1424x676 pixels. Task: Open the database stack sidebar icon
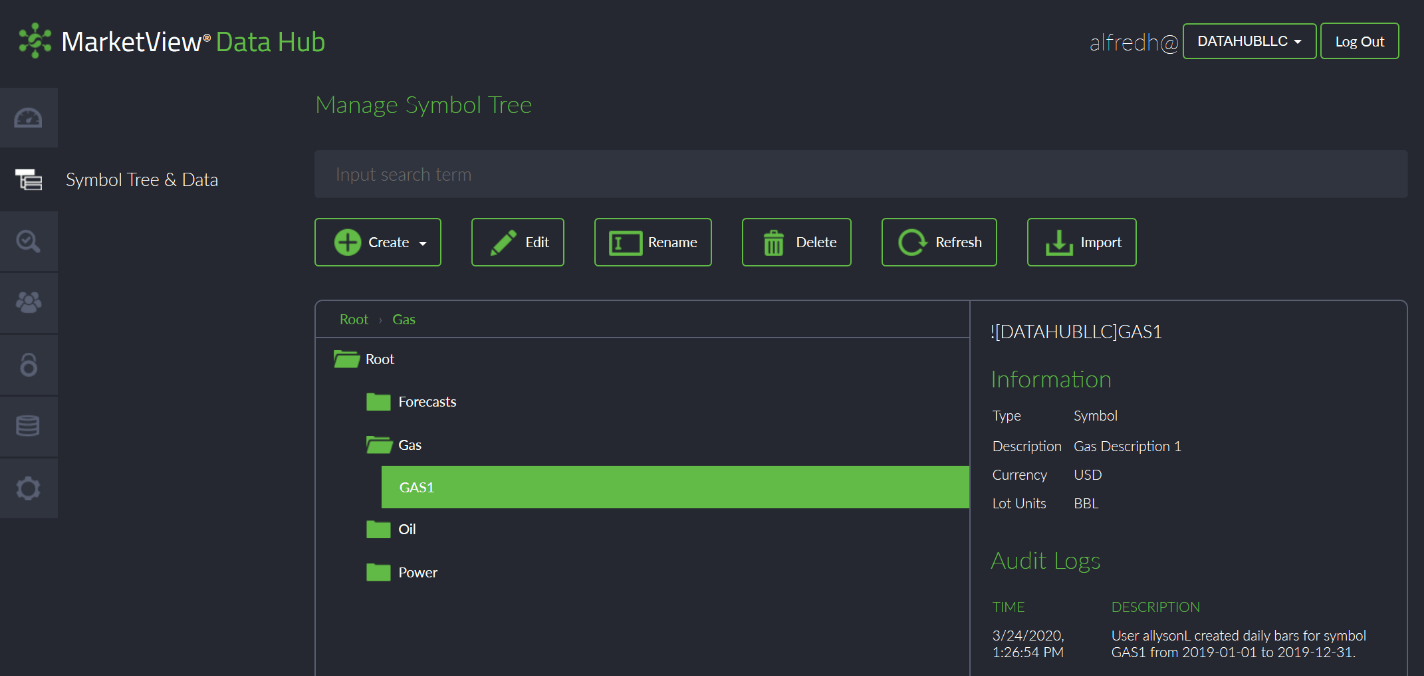pos(28,426)
